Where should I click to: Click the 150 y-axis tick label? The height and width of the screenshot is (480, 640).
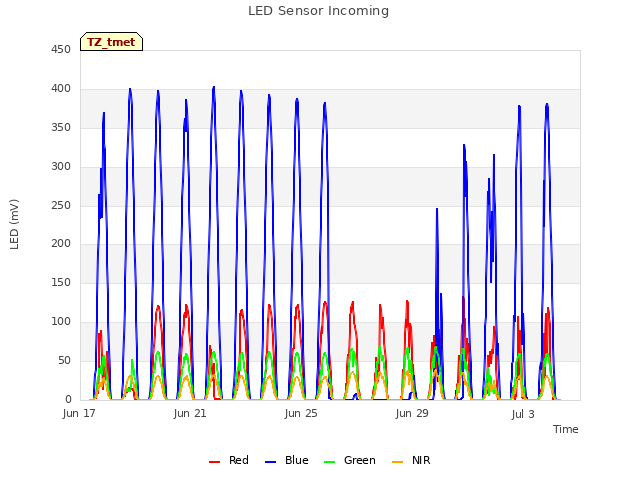(x=61, y=282)
